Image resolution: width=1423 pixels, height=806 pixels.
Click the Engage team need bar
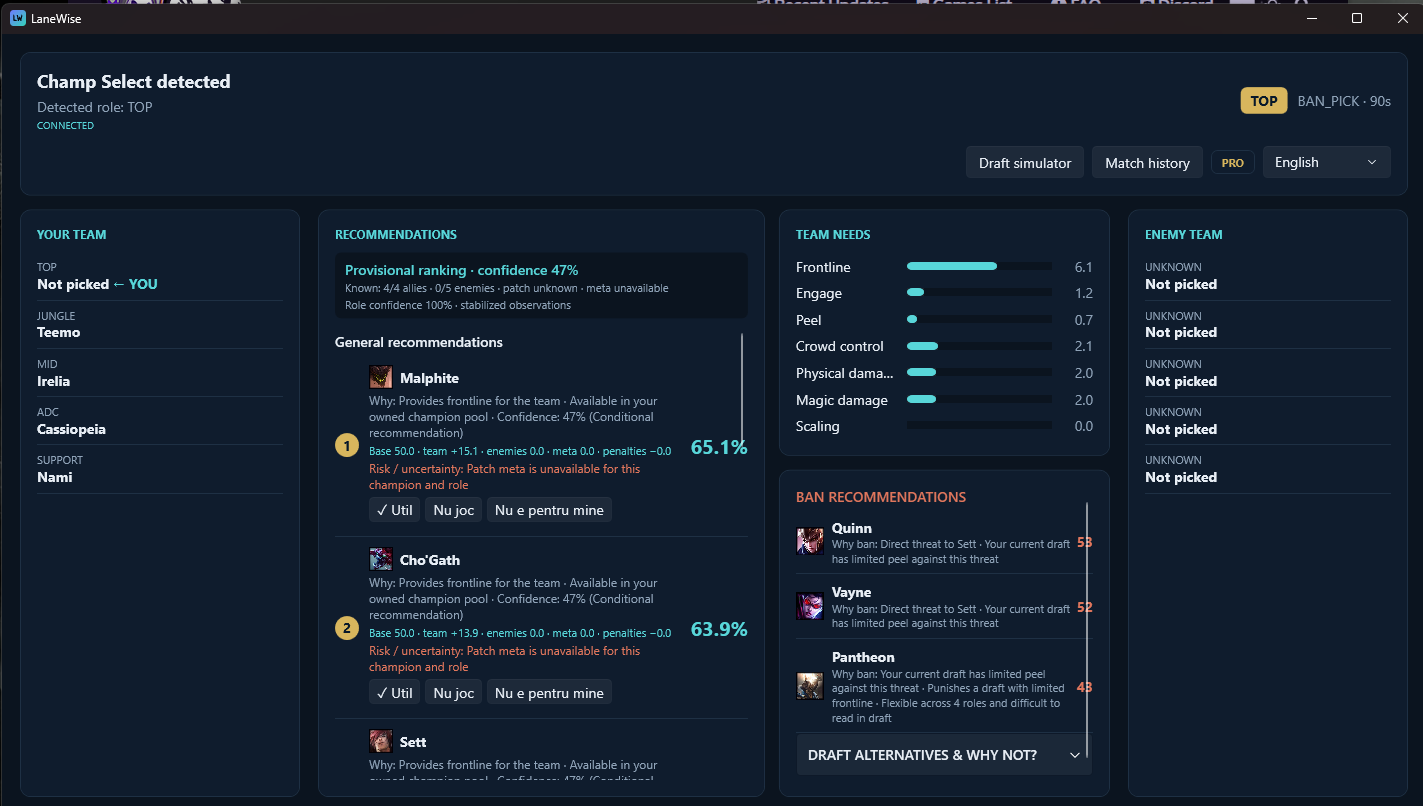click(x=979, y=292)
